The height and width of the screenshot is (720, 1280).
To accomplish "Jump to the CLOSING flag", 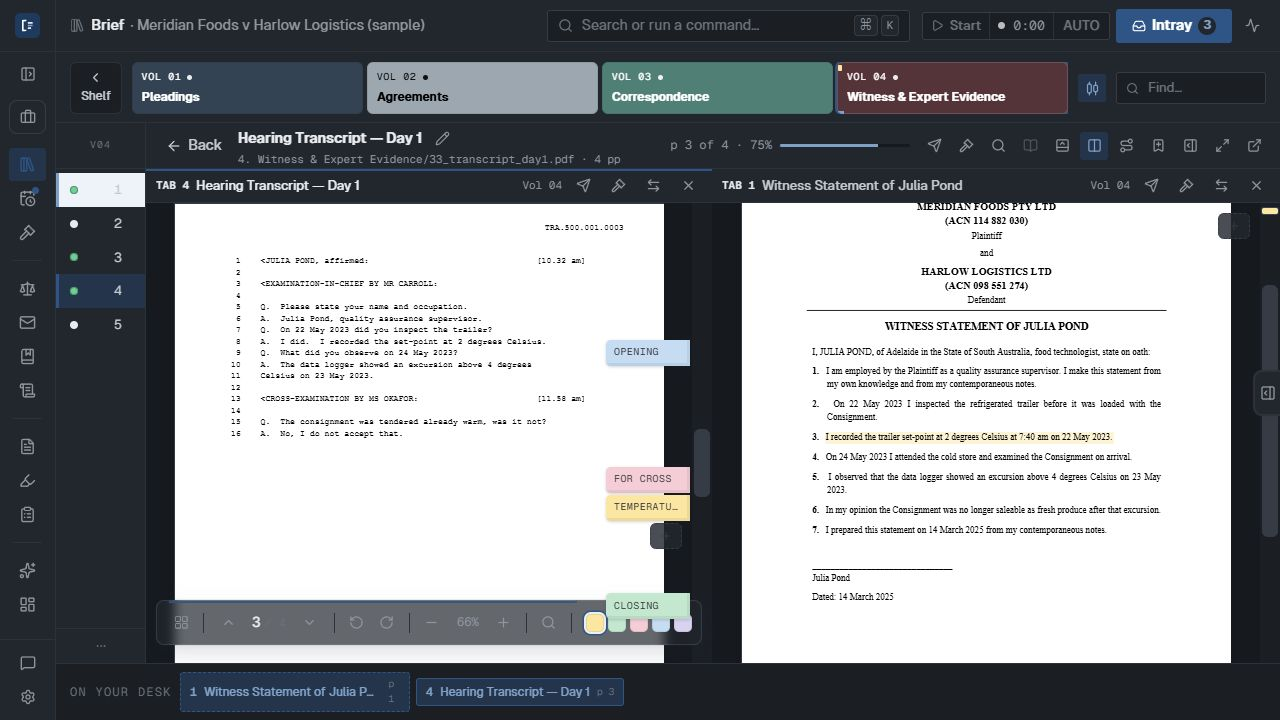I will pyautogui.click(x=648, y=606).
